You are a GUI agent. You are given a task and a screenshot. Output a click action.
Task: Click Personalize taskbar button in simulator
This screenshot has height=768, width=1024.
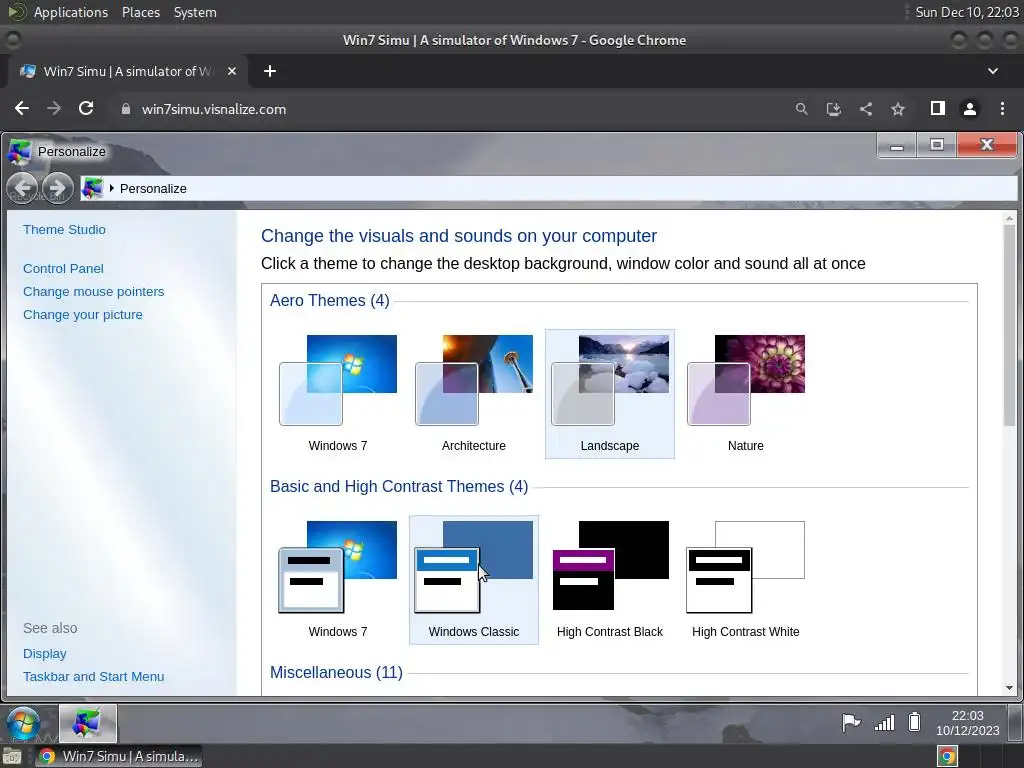click(88, 724)
